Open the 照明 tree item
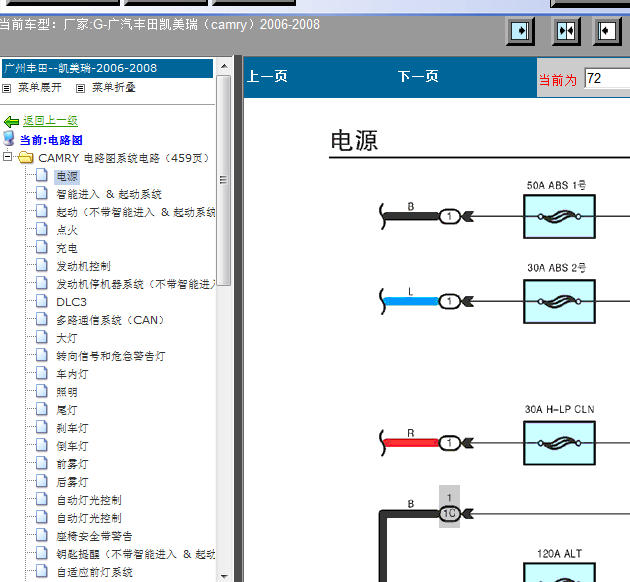Viewport: 630px width, 582px height. click(67, 392)
